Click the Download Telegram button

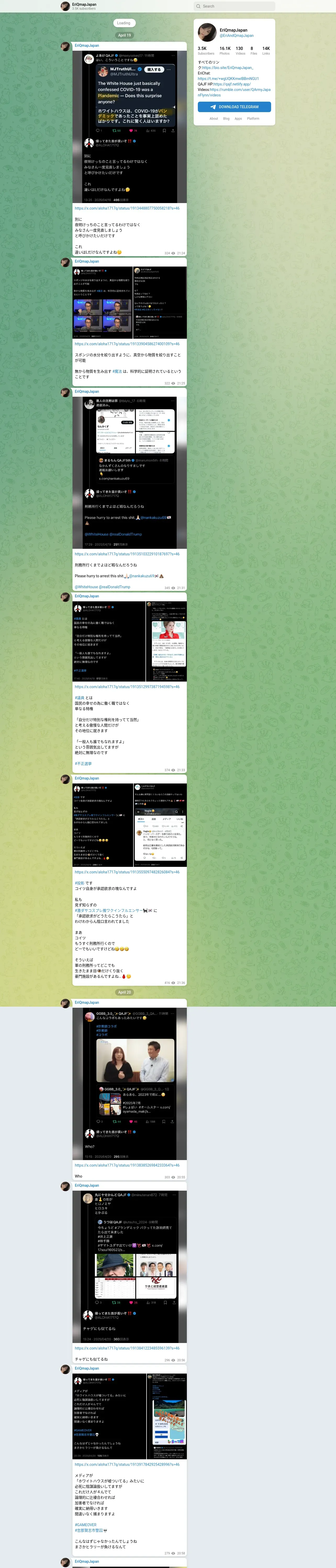[x=234, y=107]
